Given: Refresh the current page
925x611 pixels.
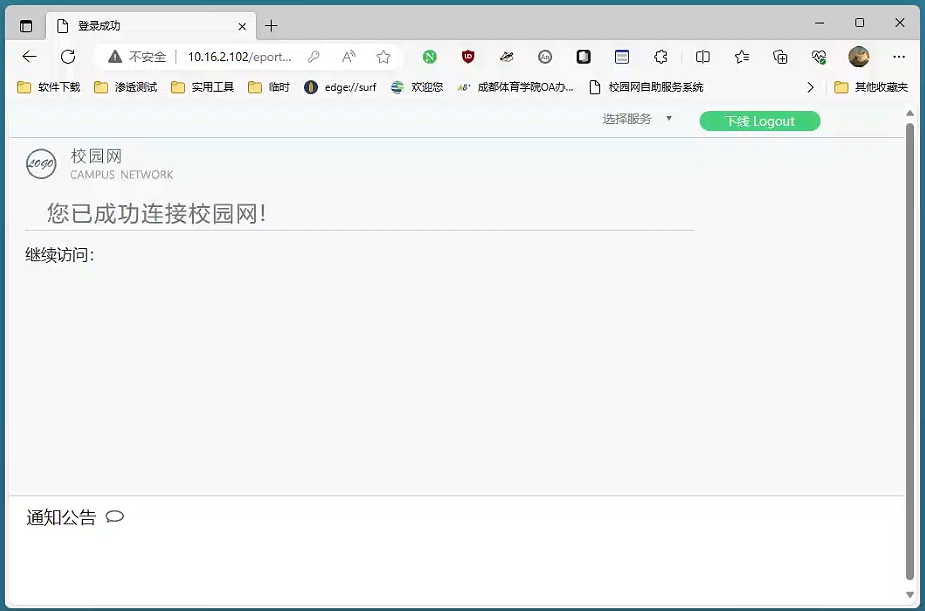Looking at the screenshot, I should tap(68, 57).
